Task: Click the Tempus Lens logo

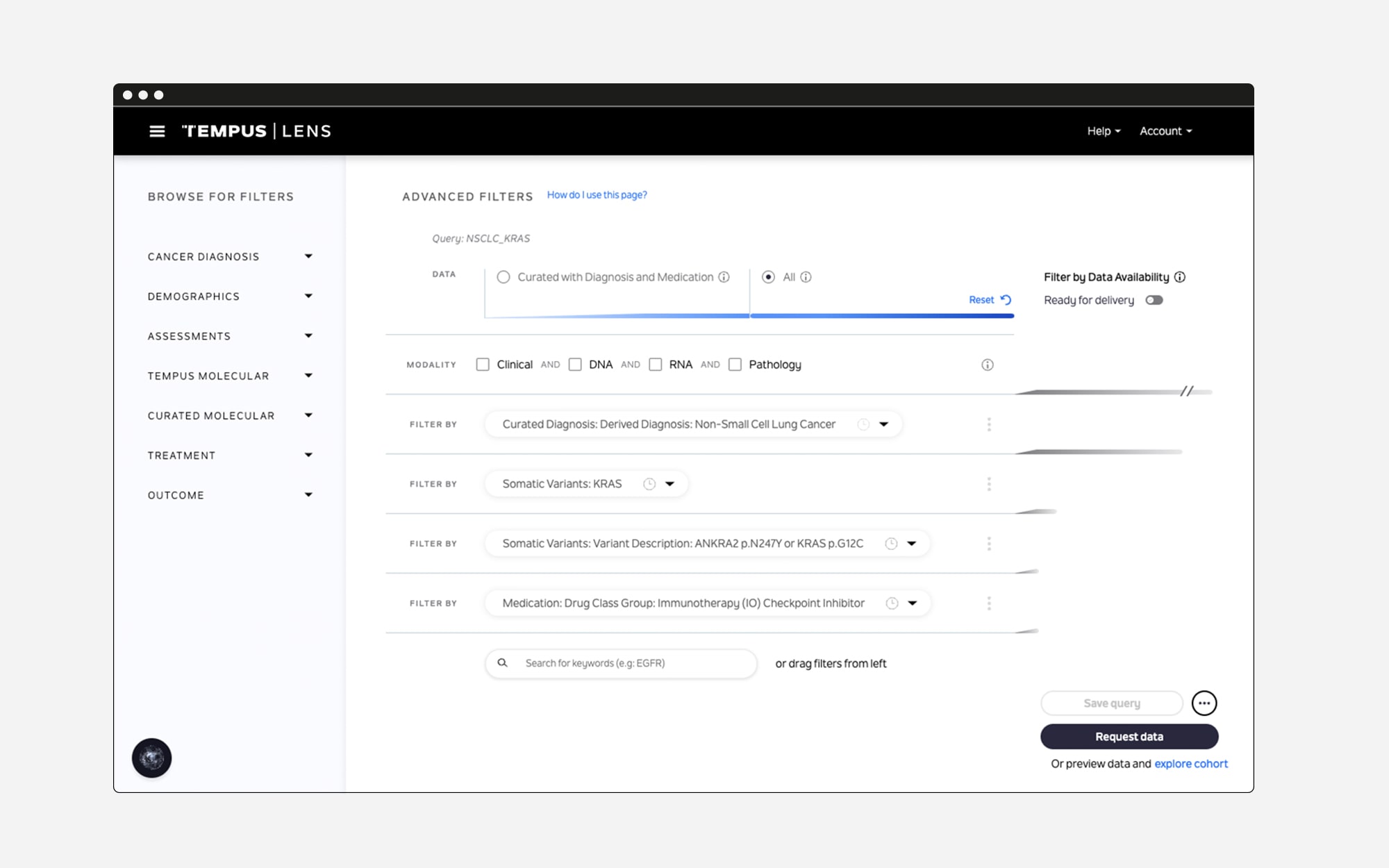Action: (x=256, y=131)
